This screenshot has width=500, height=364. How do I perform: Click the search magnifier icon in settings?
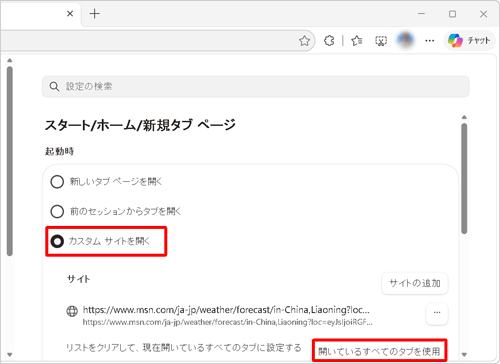coord(54,87)
